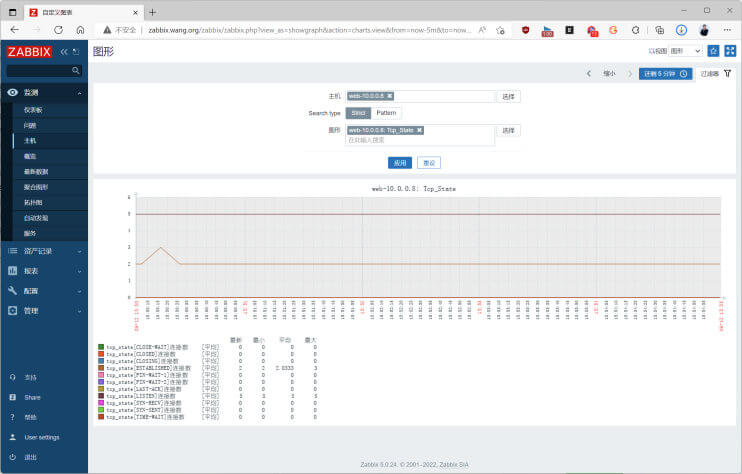Click the tcp_state[LISTEN] legend text
742x474 pixels.
click(141, 396)
